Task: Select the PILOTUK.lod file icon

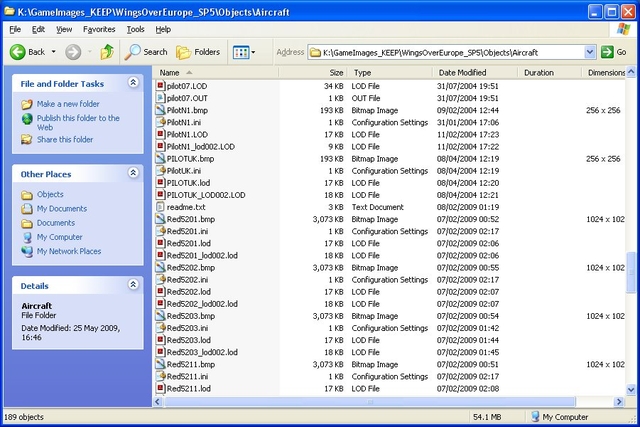Action: pos(160,182)
